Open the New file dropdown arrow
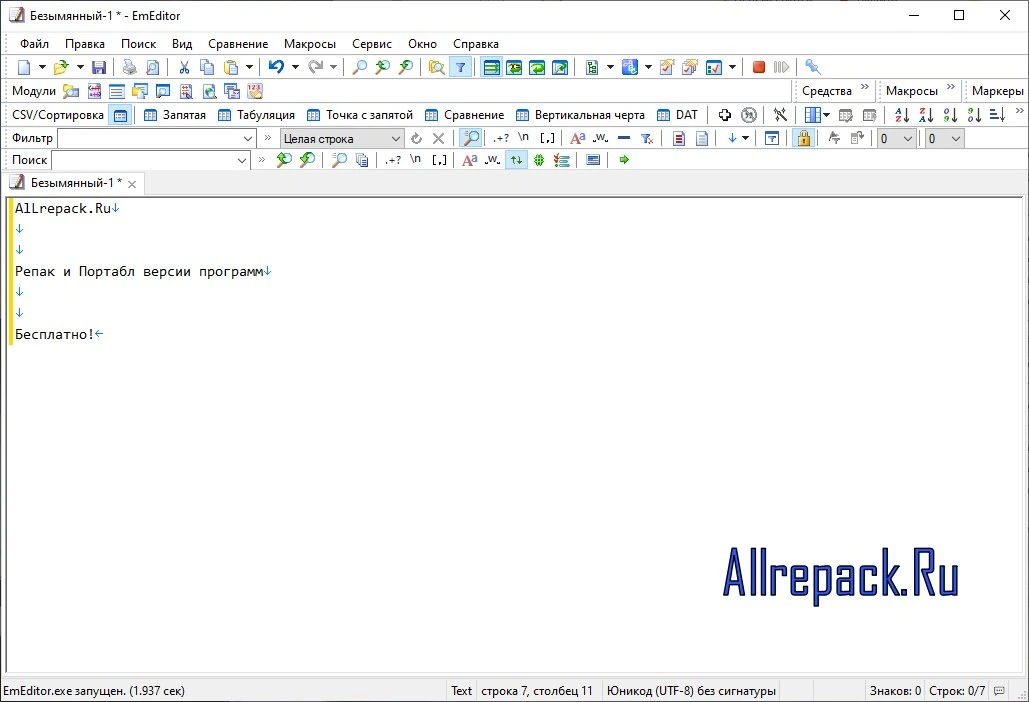1029x702 pixels. (x=42, y=67)
